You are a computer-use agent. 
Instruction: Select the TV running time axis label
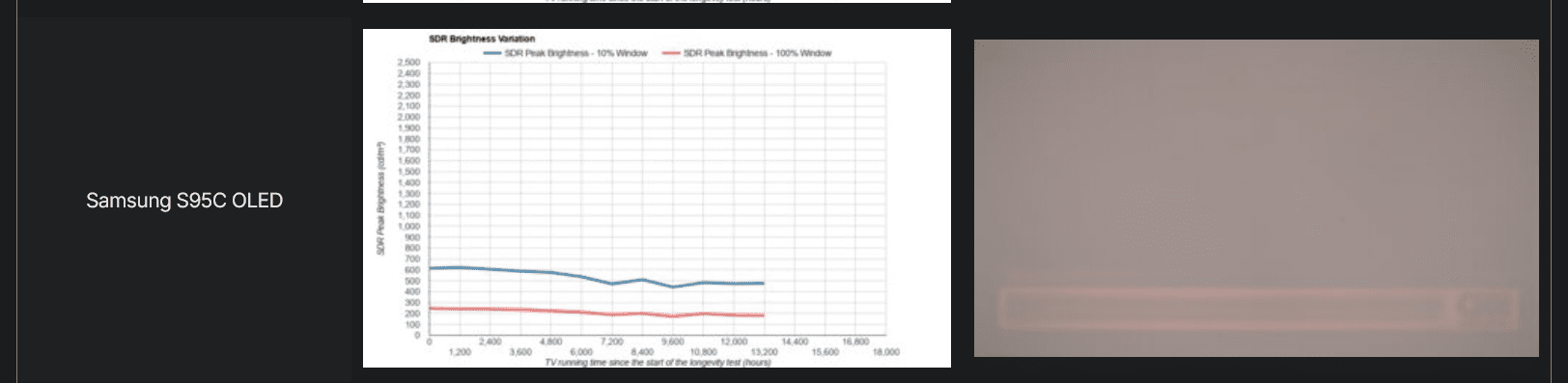658,363
